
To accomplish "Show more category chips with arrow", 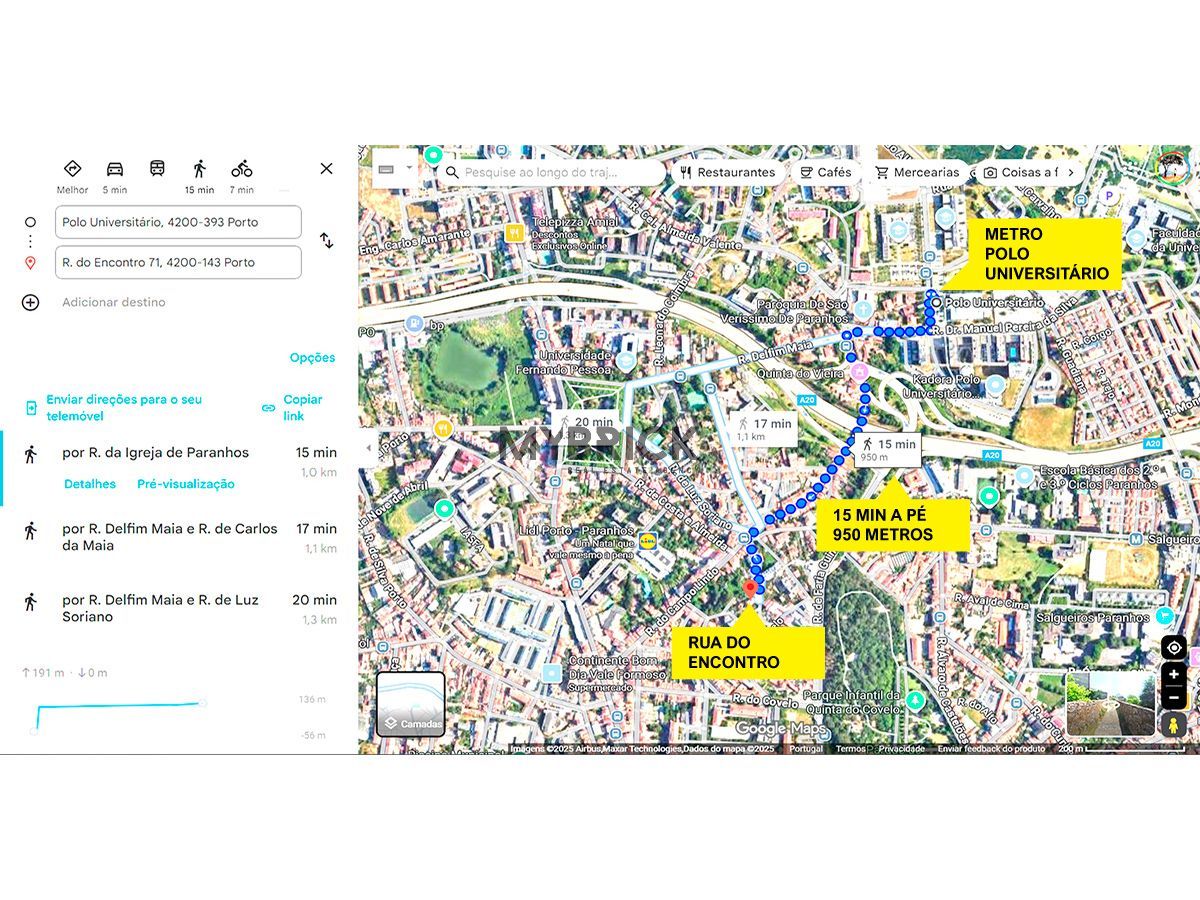I will point(1071,172).
